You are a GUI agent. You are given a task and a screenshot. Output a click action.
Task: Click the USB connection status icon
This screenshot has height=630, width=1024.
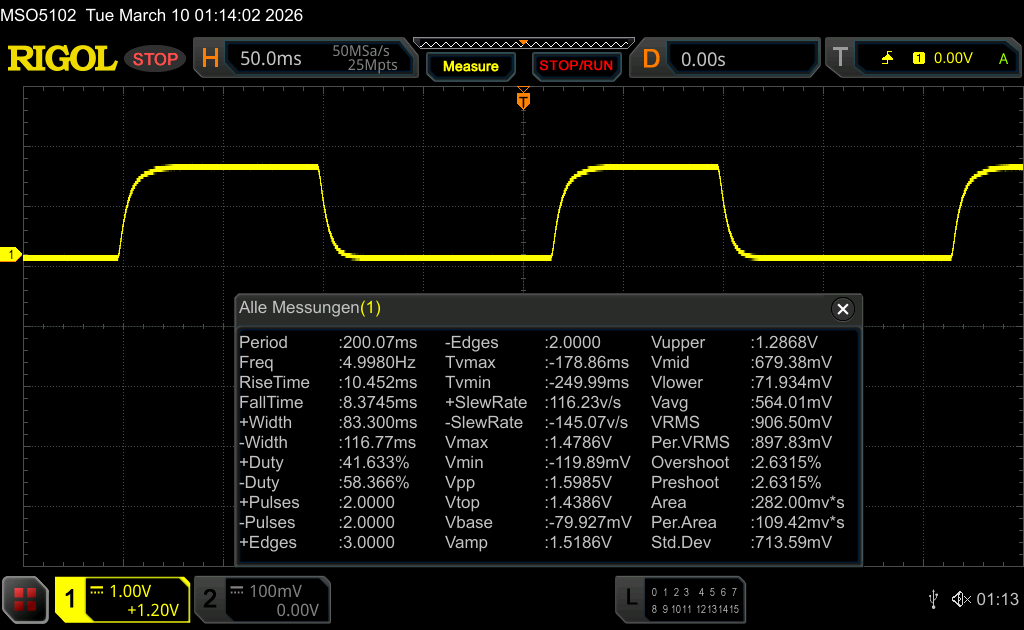[x=933, y=599]
